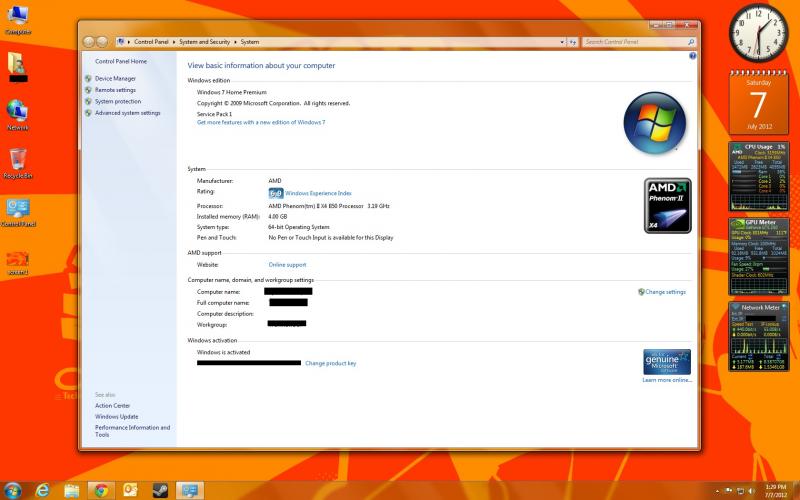The image size is (800, 500).
Task: Click 'Control Panel' in the address breadcrumb
Action: [151, 42]
